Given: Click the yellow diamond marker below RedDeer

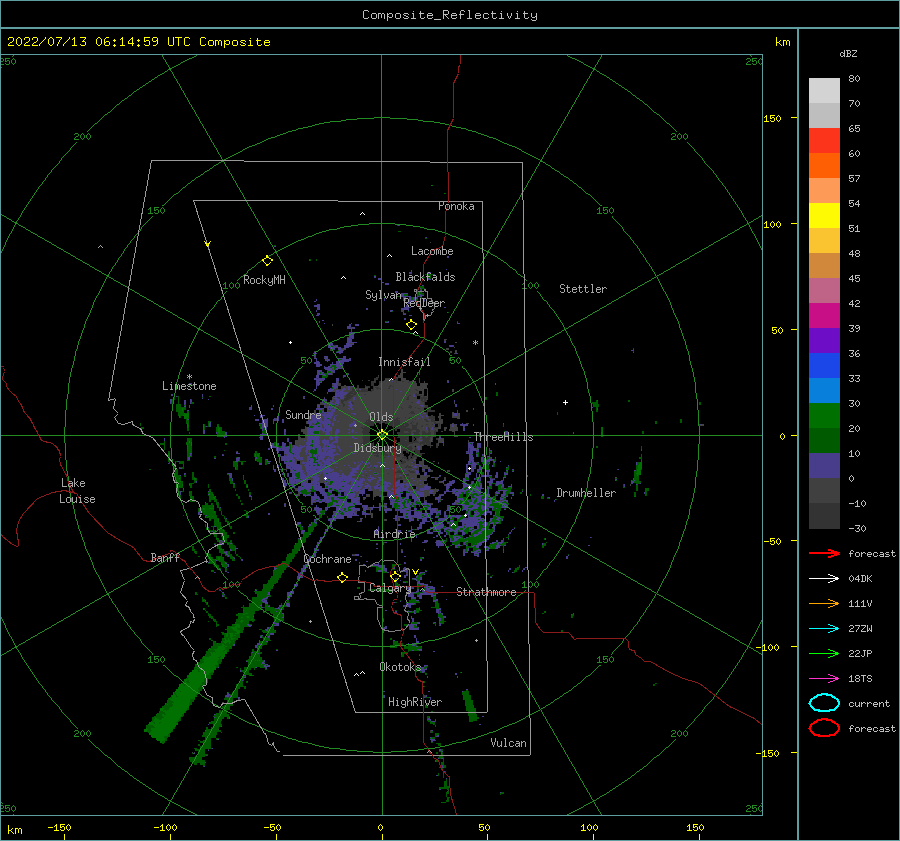Looking at the screenshot, I should tap(411, 325).
